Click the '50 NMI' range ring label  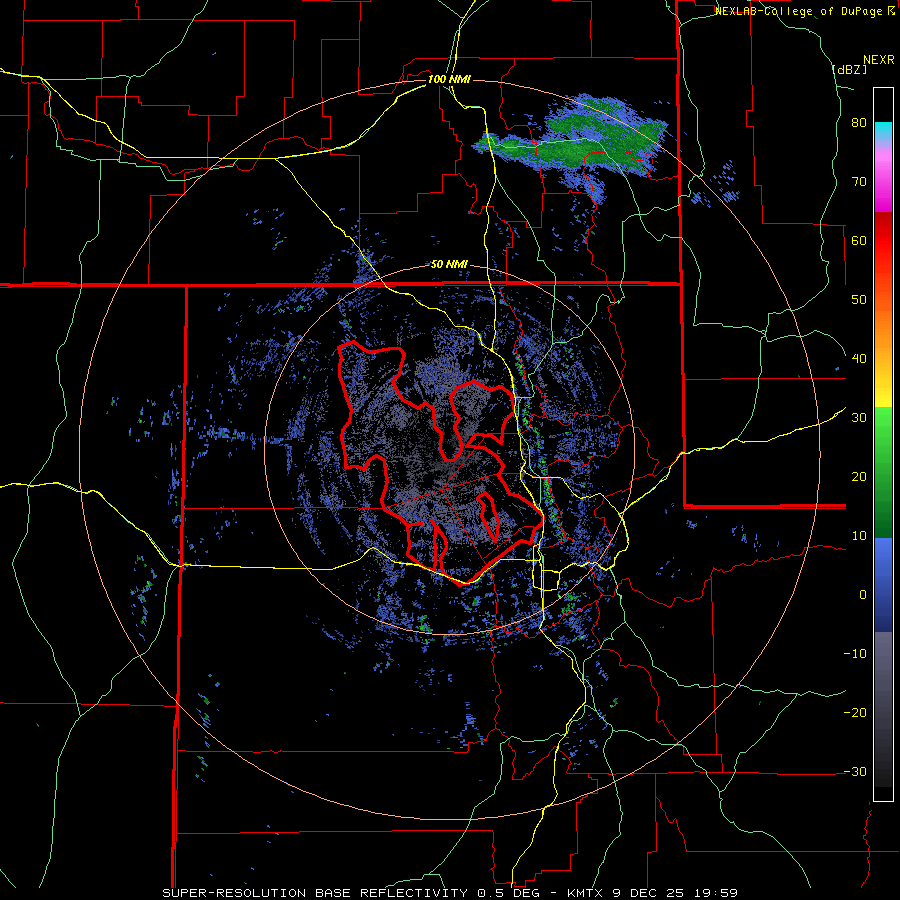tap(449, 265)
